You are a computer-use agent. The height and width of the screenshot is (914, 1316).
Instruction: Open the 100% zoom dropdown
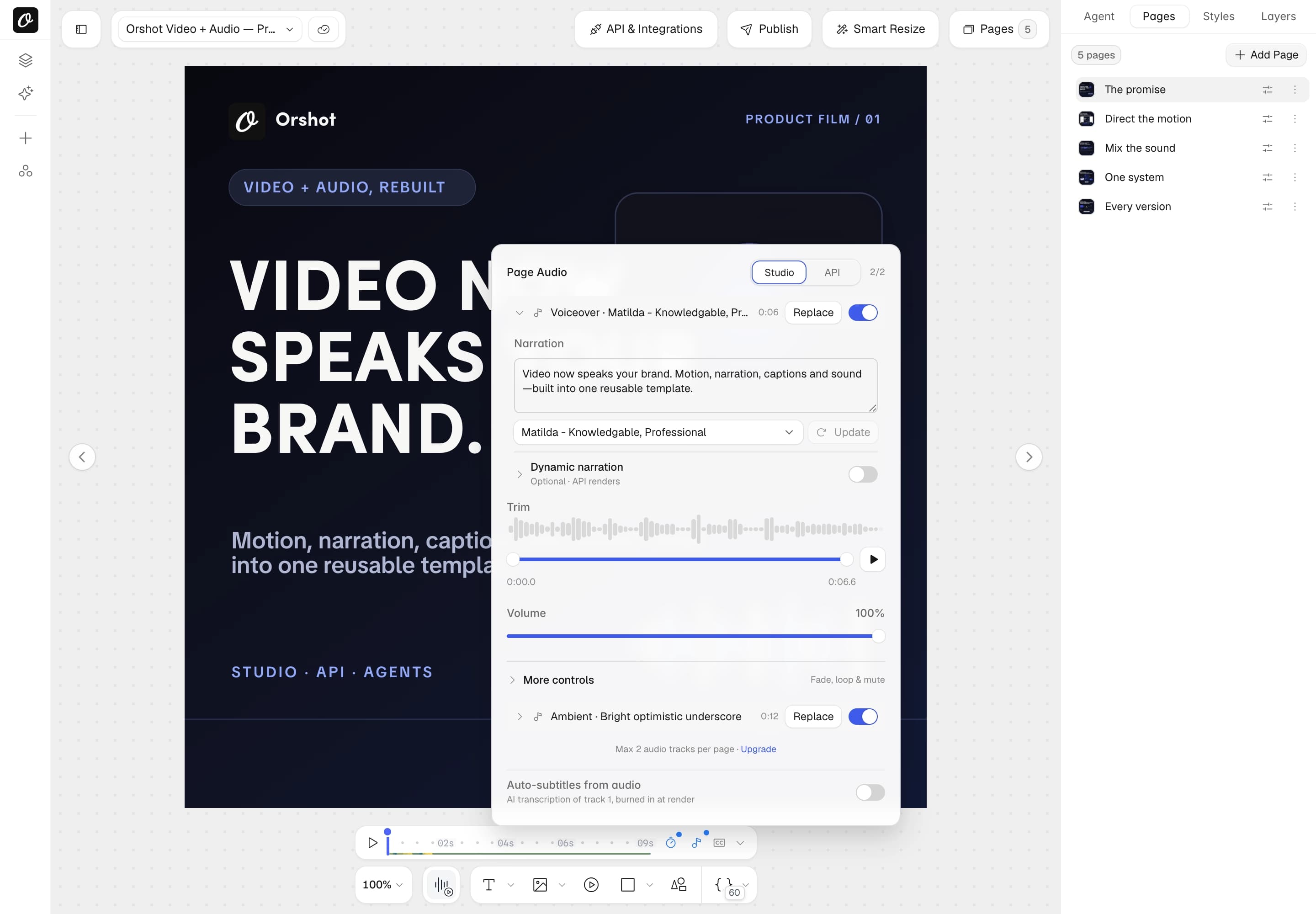[383, 885]
